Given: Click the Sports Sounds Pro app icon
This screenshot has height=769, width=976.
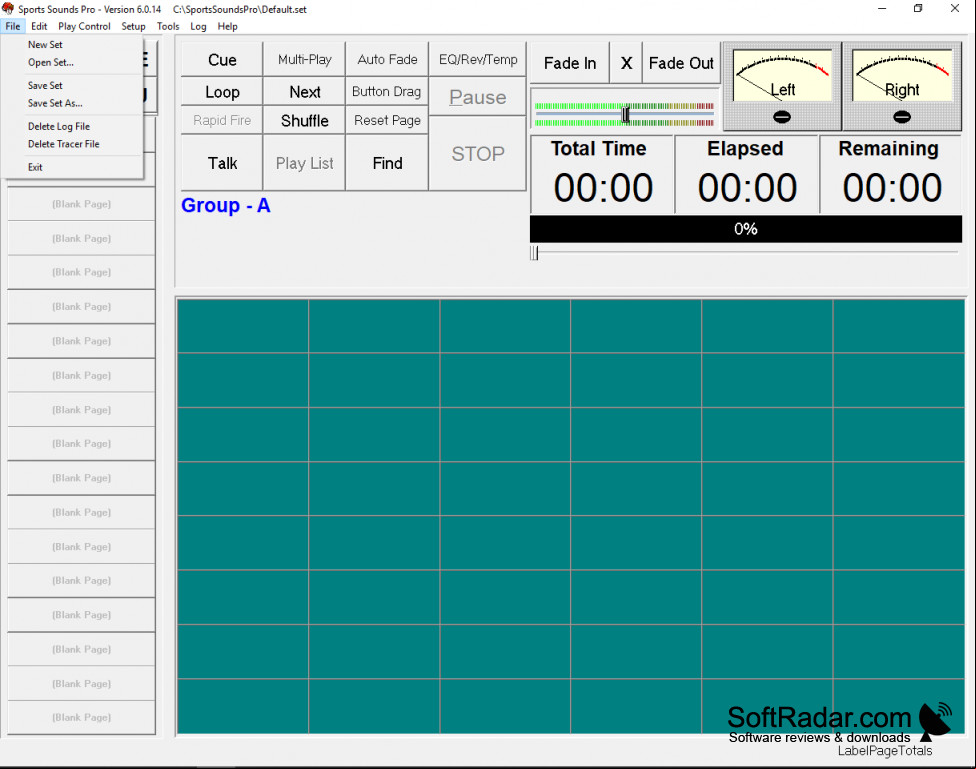Looking at the screenshot, I should coord(8,9).
